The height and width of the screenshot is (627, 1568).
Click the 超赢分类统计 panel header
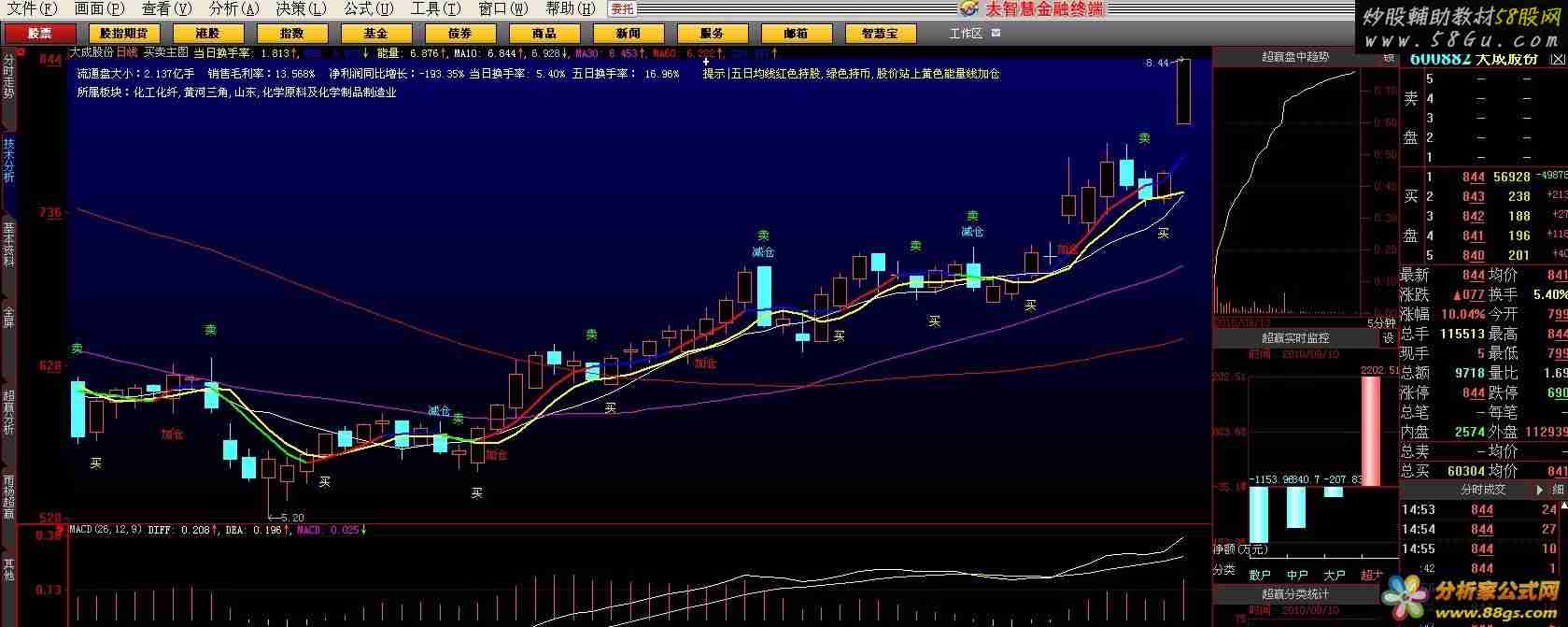1294,594
